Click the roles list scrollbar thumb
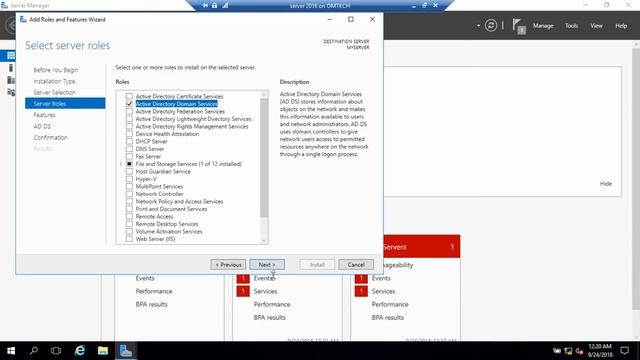This screenshot has width=640, height=360. tap(264, 157)
